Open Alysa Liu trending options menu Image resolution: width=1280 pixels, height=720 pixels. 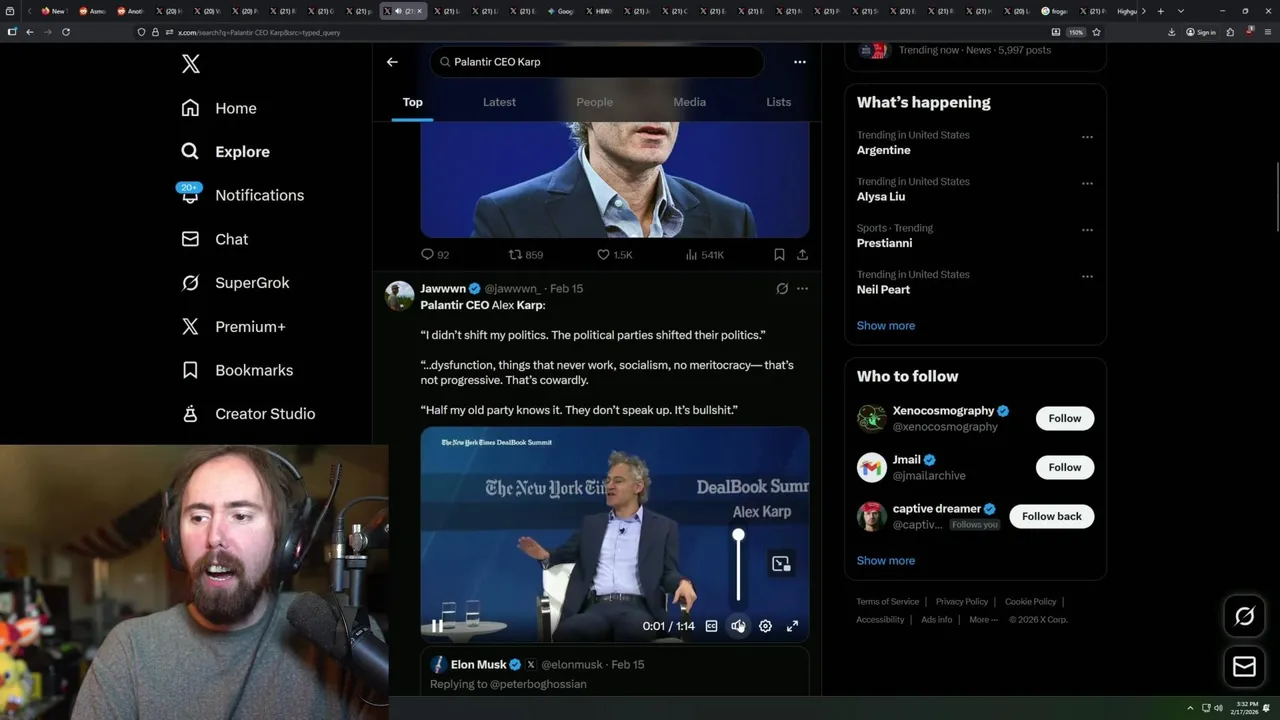1087,184
